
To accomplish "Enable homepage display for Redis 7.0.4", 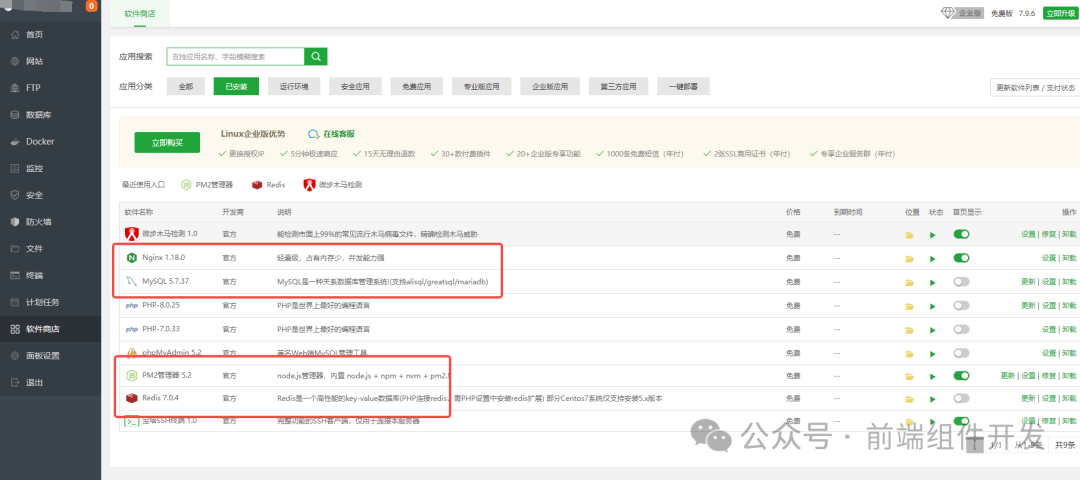I will click(x=961, y=398).
